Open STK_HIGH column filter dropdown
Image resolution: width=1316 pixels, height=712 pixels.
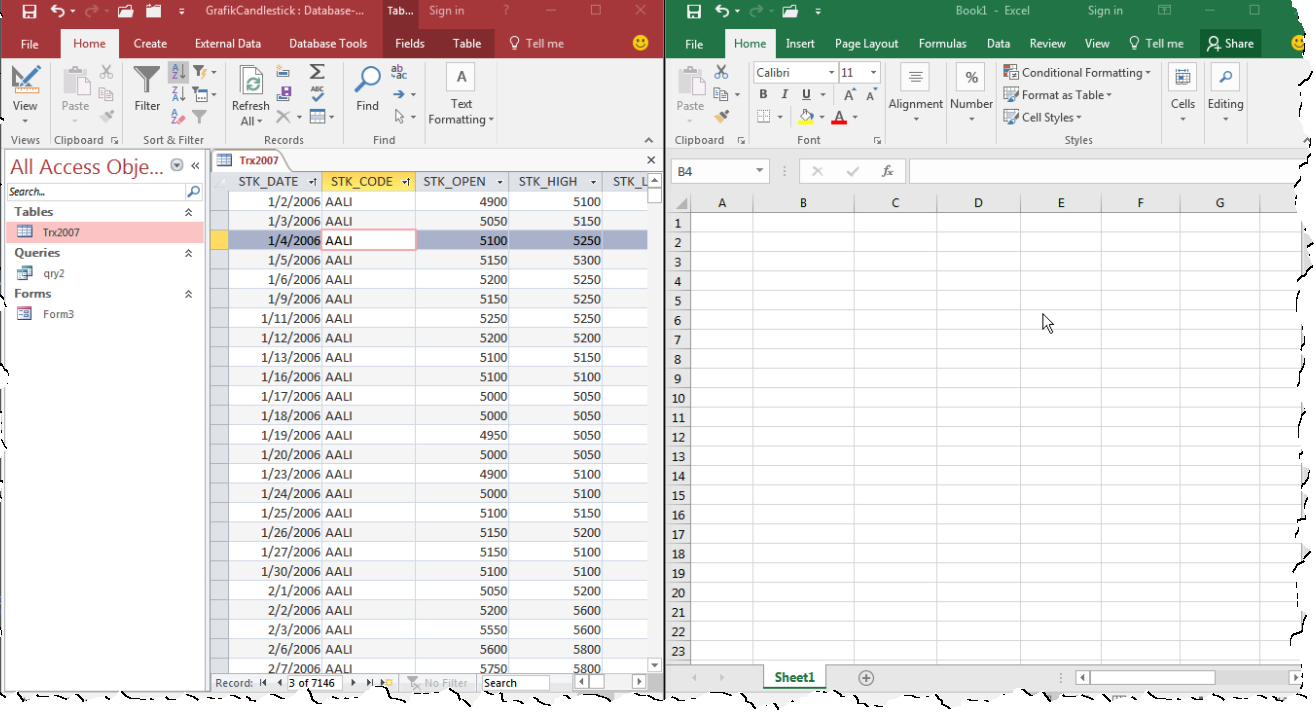tap(594, 182)
